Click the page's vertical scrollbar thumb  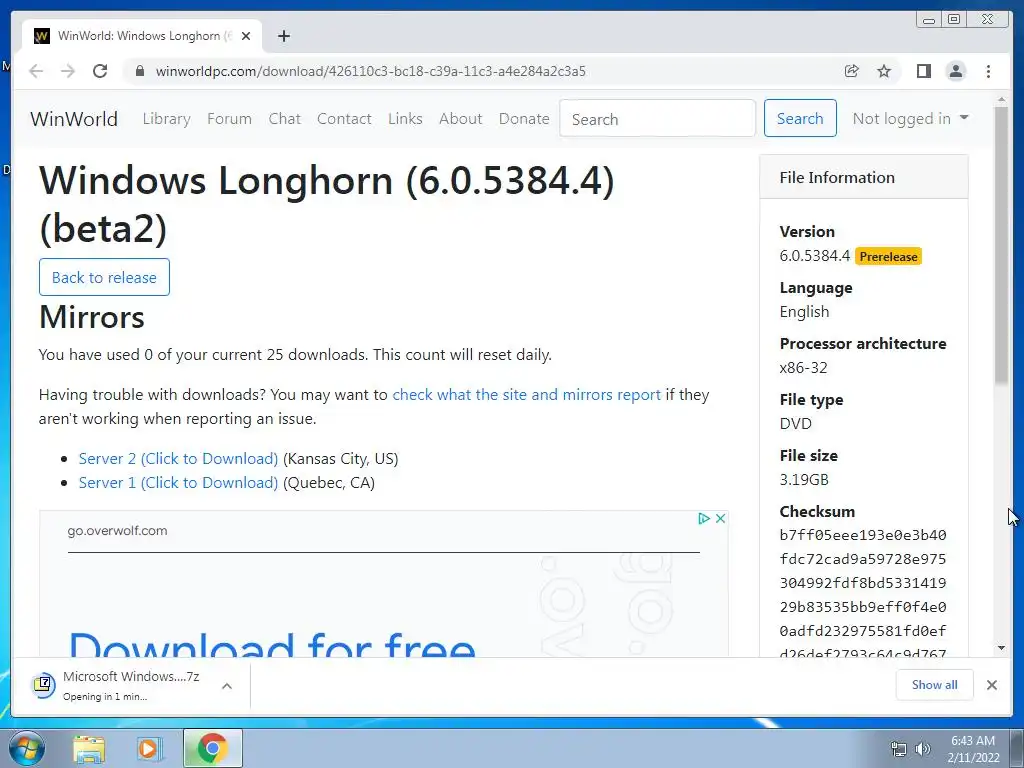[1001, 245]
